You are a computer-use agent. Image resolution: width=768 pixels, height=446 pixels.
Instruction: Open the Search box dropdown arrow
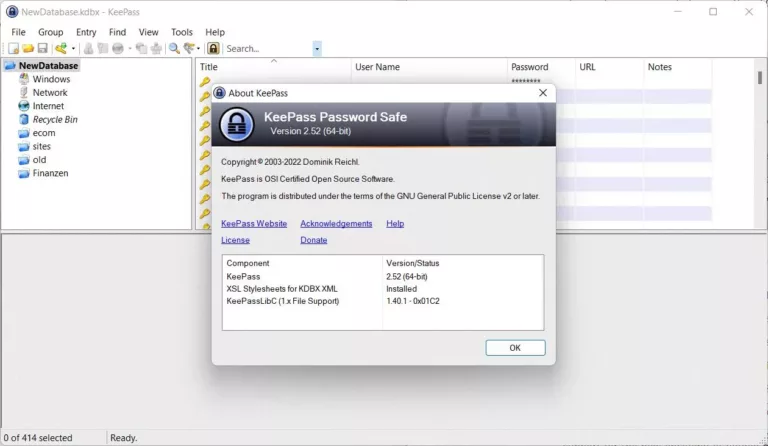[317, 48]
